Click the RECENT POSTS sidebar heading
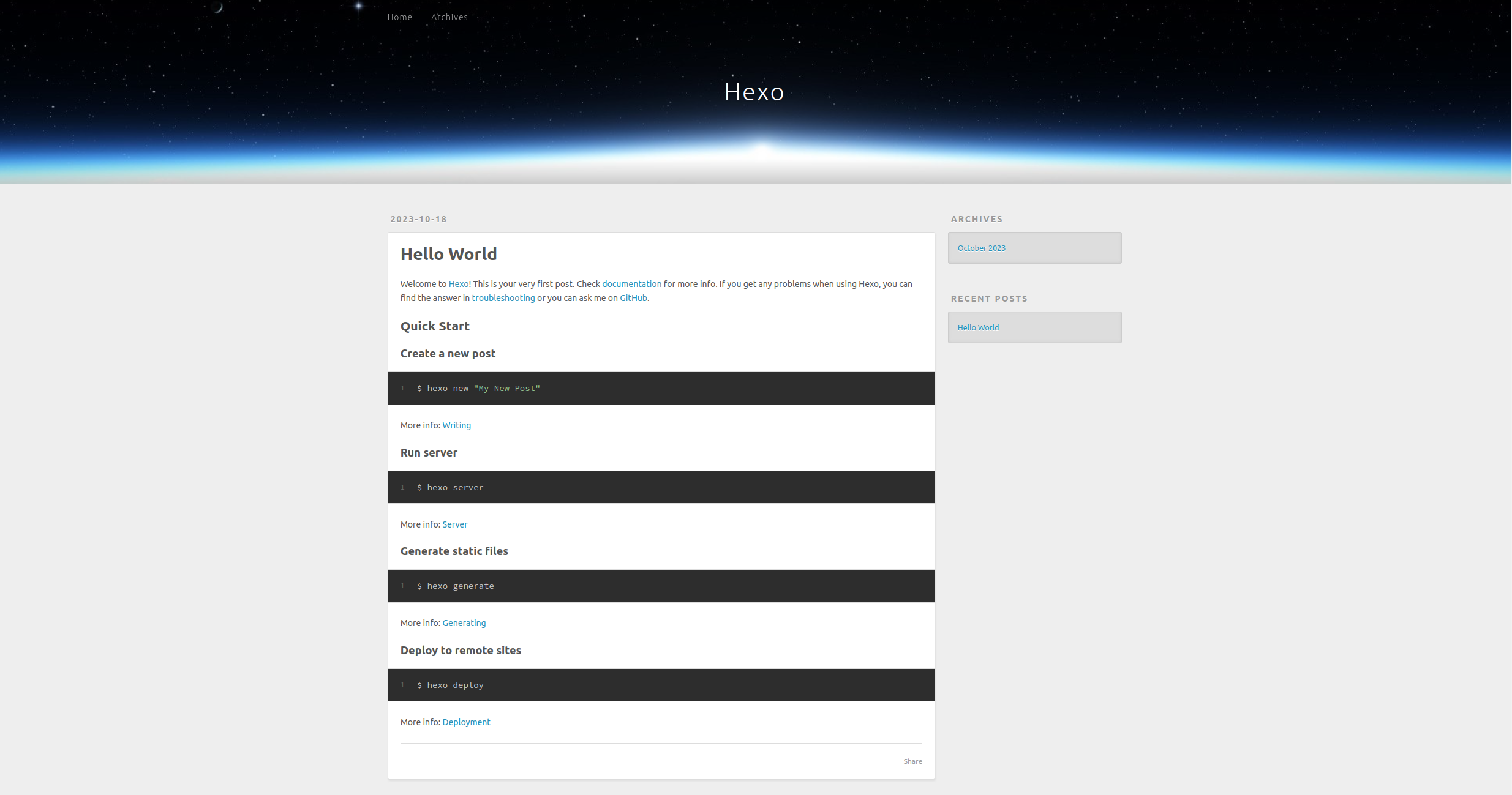 (x=989, y=299)
